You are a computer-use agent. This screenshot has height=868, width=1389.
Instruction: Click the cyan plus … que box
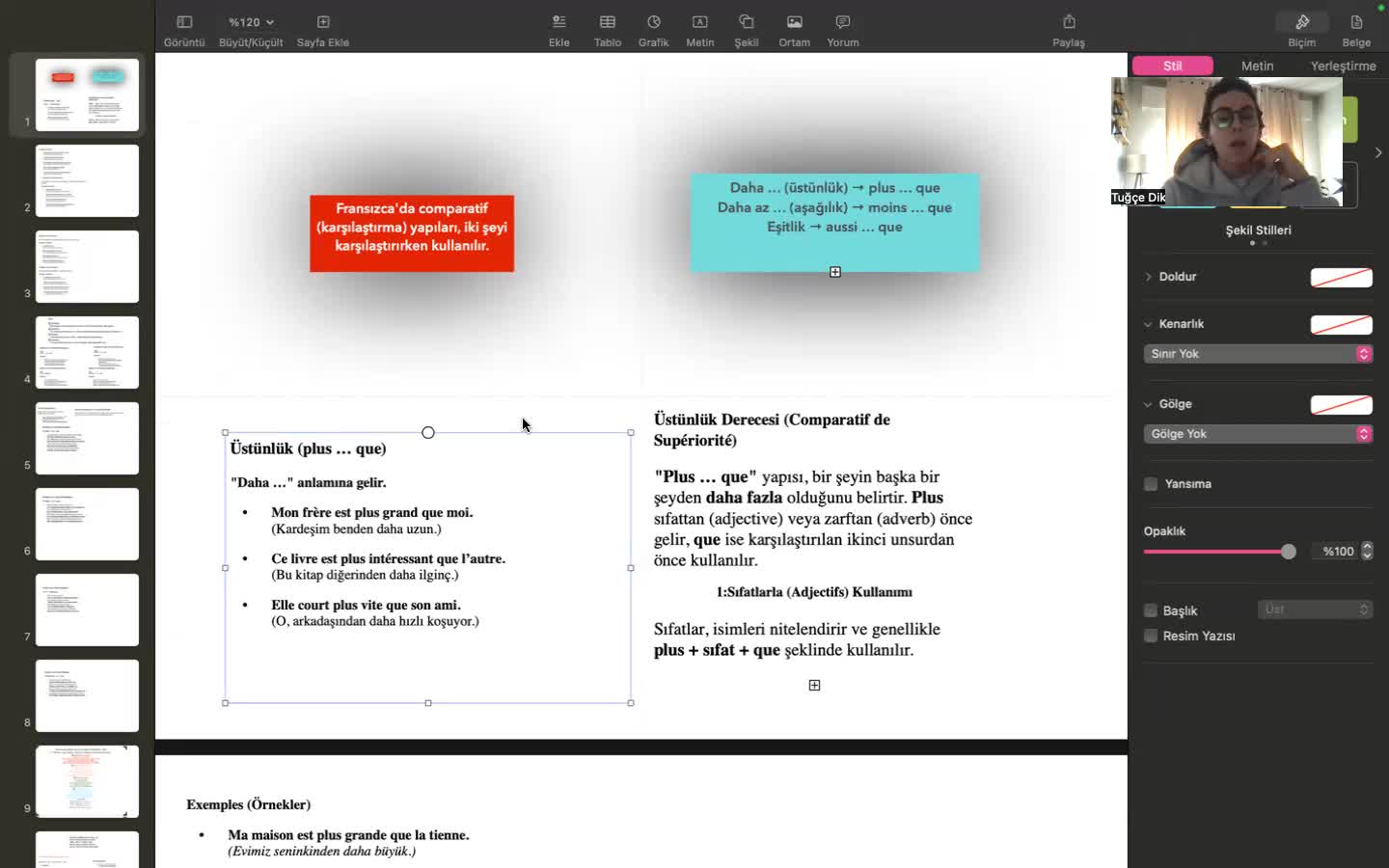point(834,222)
